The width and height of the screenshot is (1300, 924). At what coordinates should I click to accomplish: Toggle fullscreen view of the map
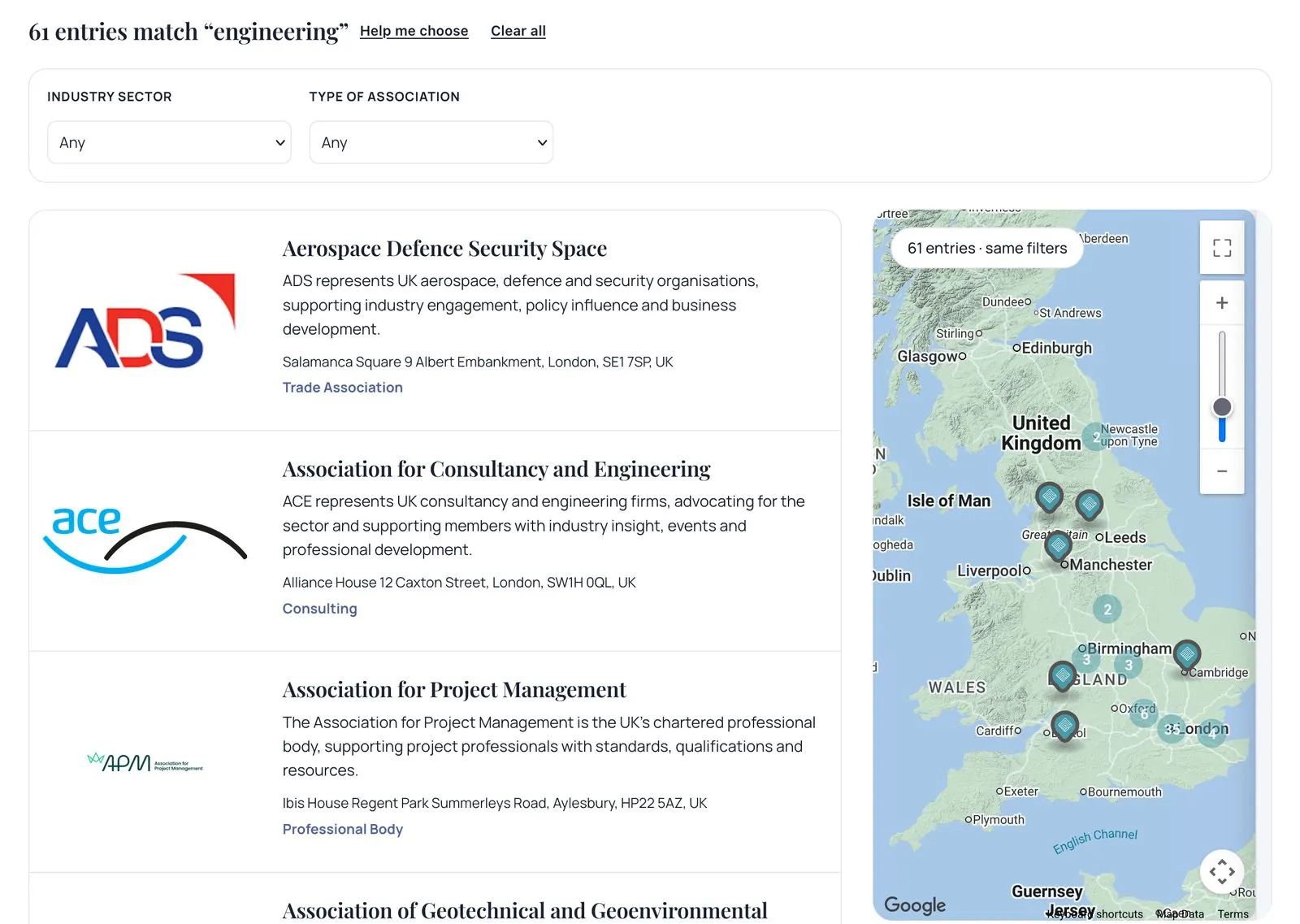tap(1221, 248)
